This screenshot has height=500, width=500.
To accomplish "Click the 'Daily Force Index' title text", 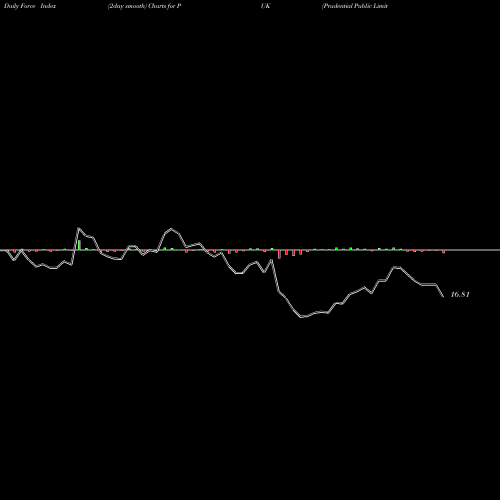I will coord(30,6).
